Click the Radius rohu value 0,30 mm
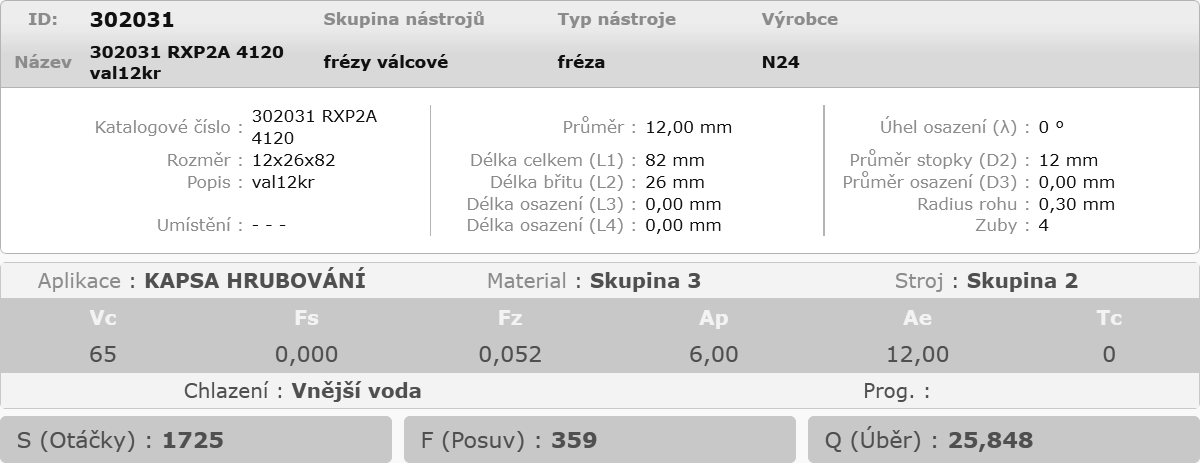 click(1077, 204)
